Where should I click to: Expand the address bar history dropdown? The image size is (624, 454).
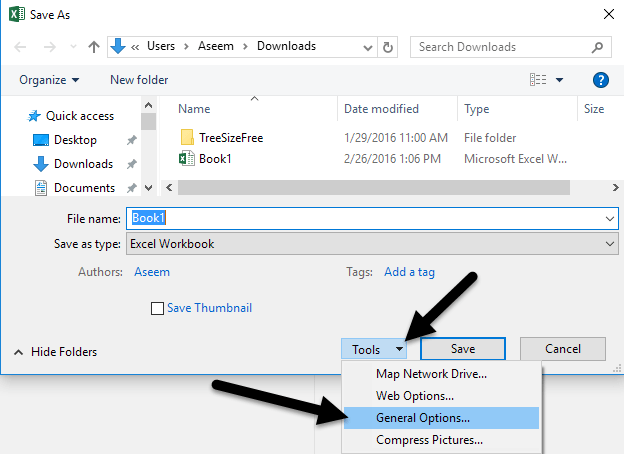[x=368, y=48]
